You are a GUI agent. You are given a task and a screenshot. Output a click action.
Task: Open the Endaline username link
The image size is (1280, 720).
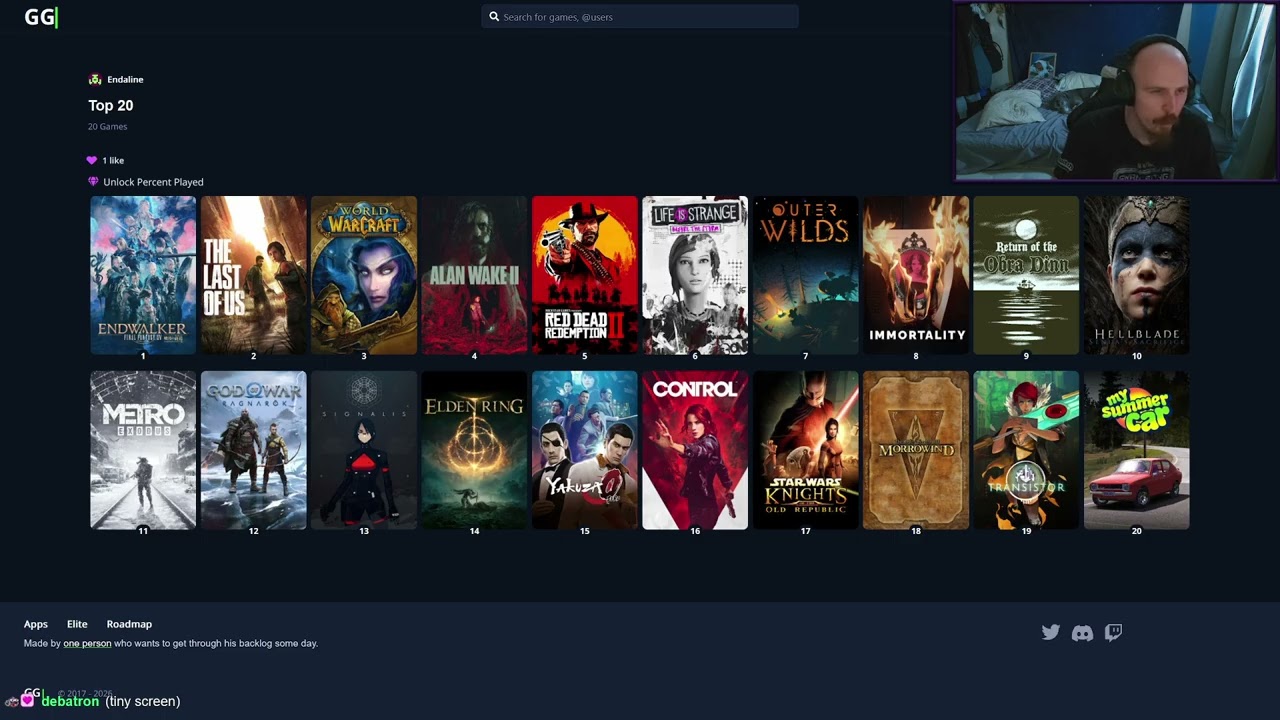pyautogui.click(x=125, y=79)
